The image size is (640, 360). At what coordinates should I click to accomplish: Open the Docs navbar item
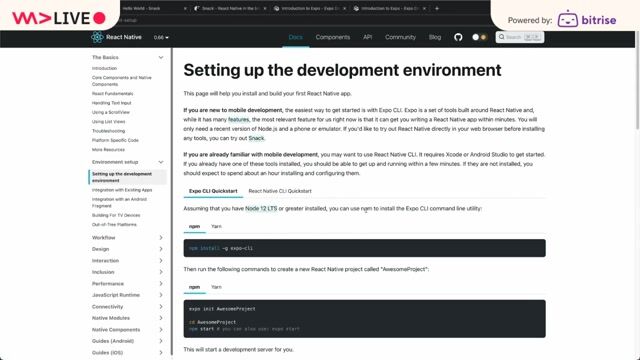click(x=296, y=37)
